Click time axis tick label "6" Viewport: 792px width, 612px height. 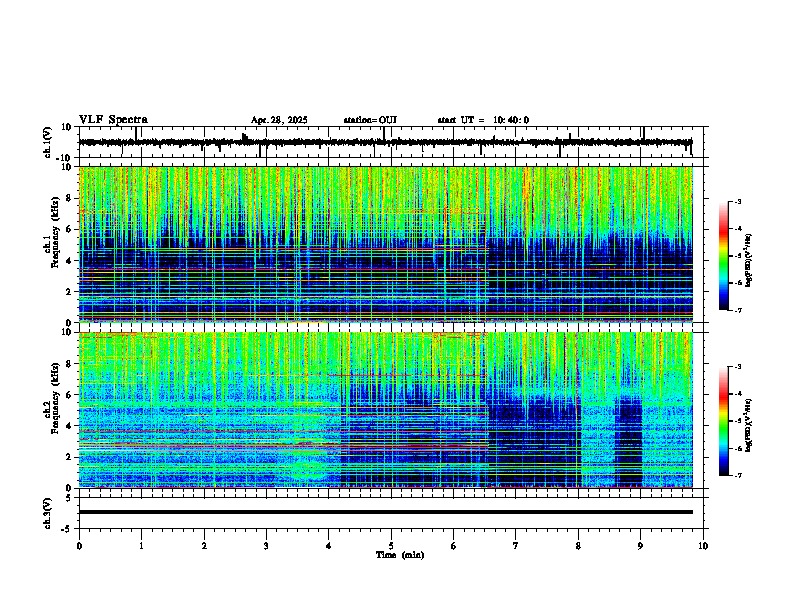coord(454,546)
